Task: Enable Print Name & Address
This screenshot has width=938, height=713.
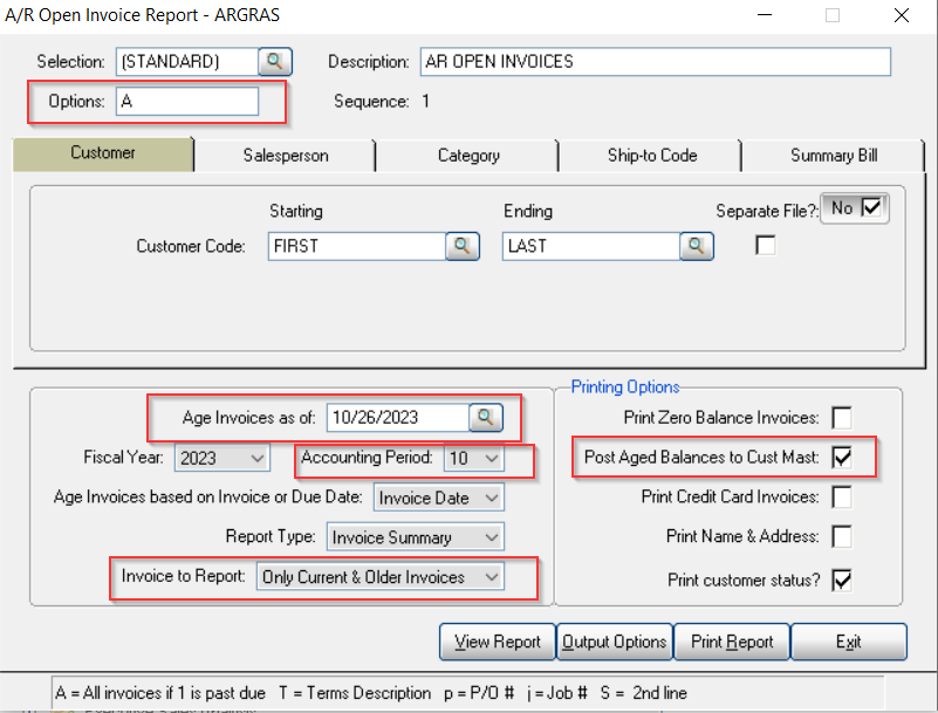Action: [x=842, y=537]
